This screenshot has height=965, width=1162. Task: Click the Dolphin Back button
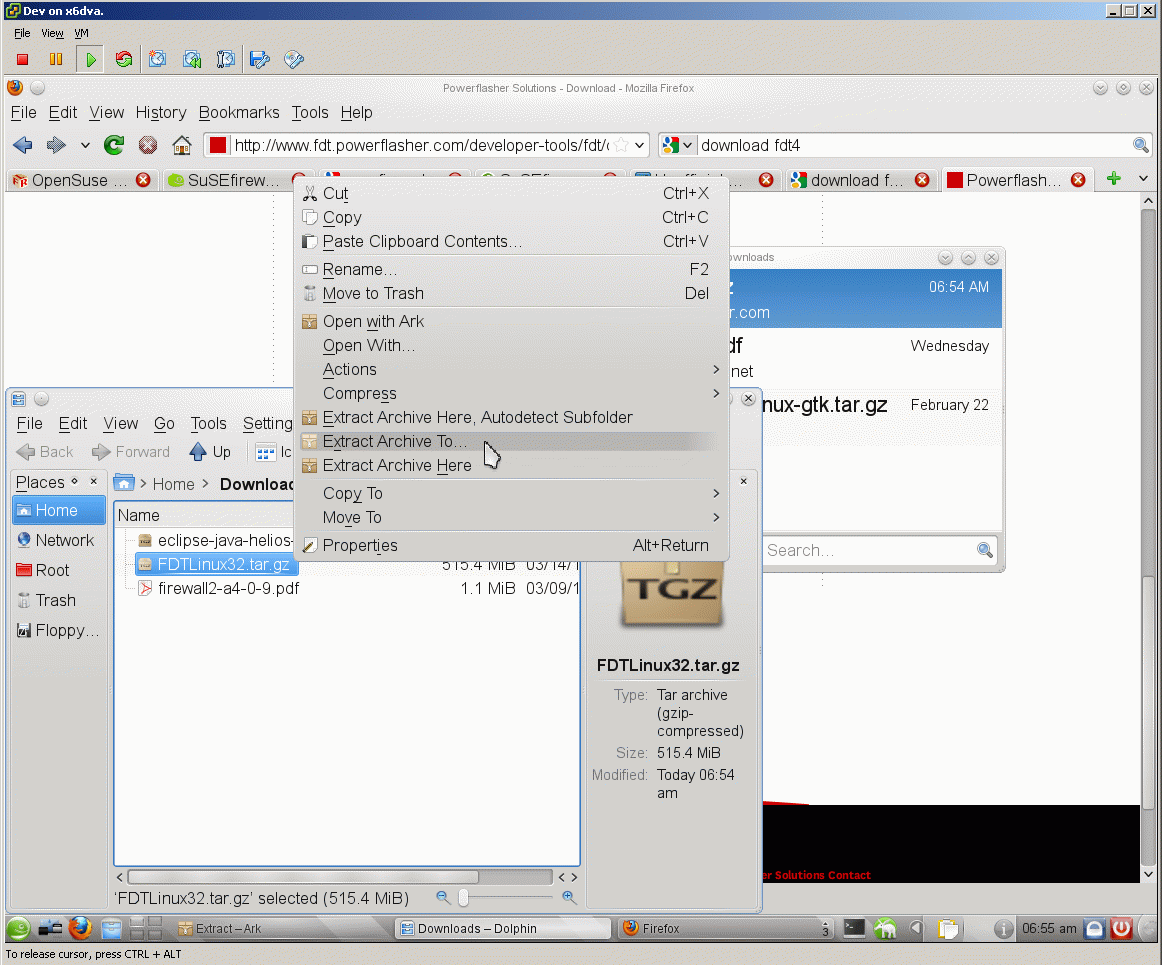(x=44, y=451)
